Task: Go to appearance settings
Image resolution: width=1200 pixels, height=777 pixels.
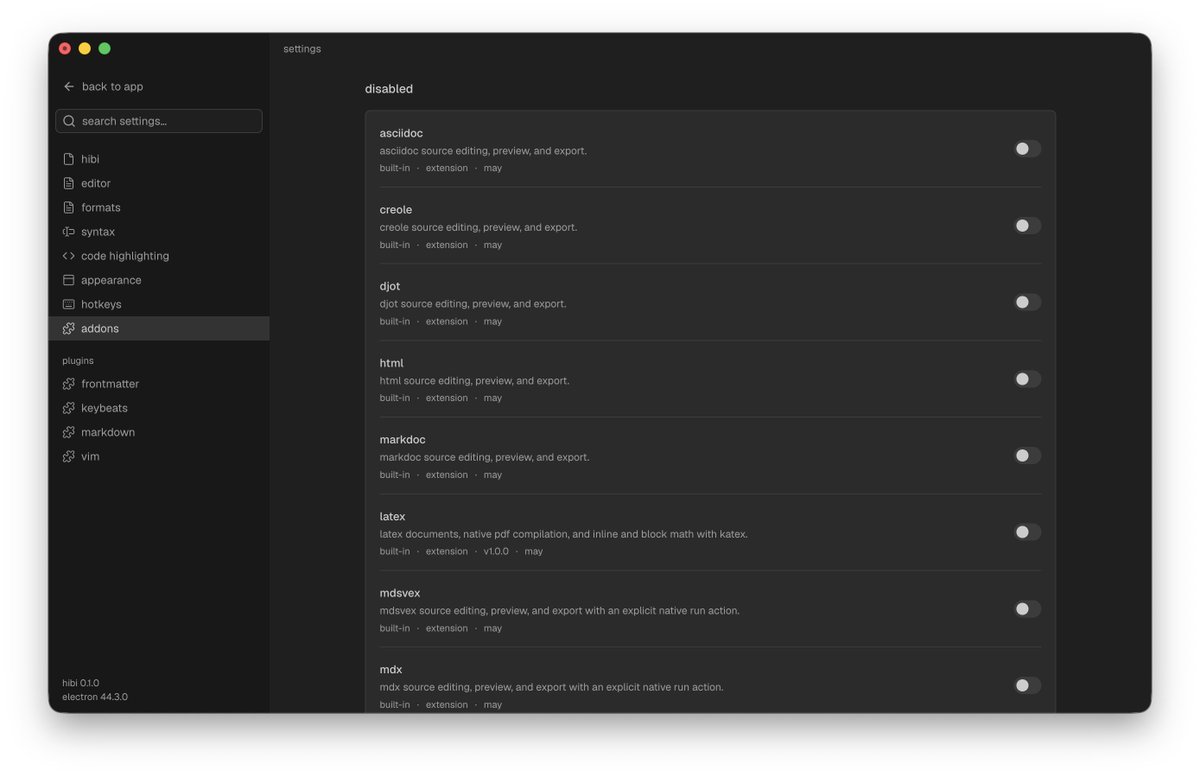Action: click(x=159, y=280)
